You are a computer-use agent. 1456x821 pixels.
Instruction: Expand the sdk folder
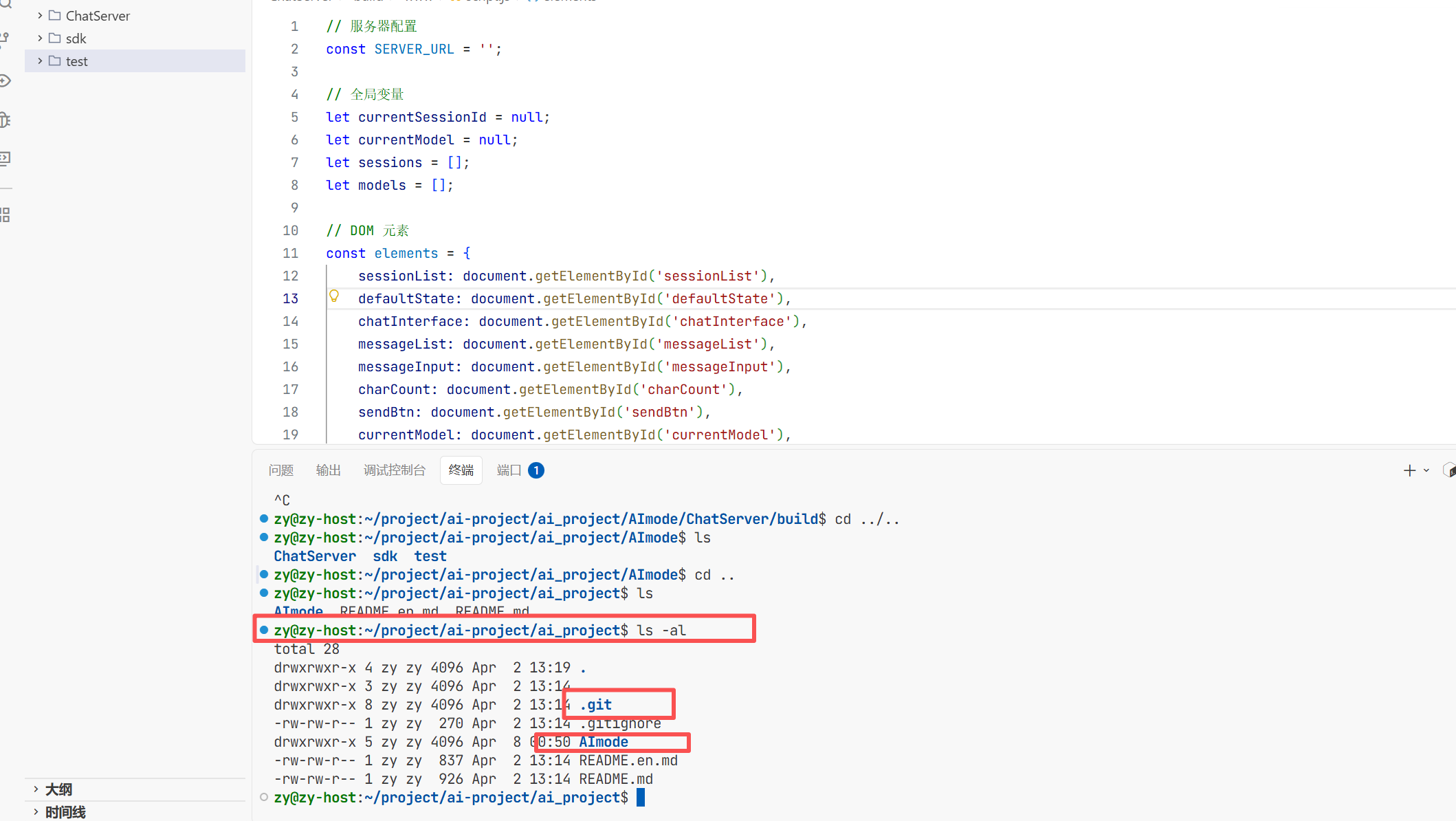(76, 39)
